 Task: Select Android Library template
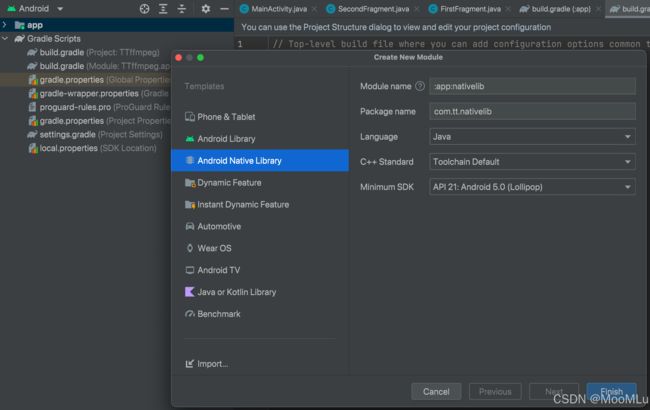260,139
